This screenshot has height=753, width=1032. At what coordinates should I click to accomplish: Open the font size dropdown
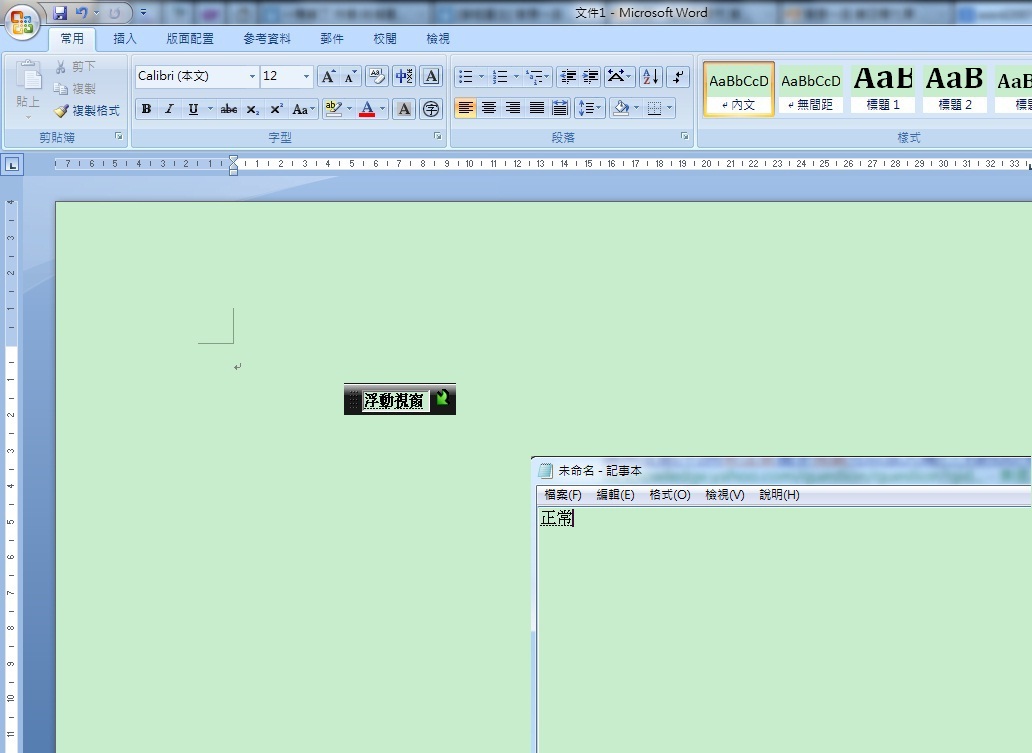click(306, 77)
